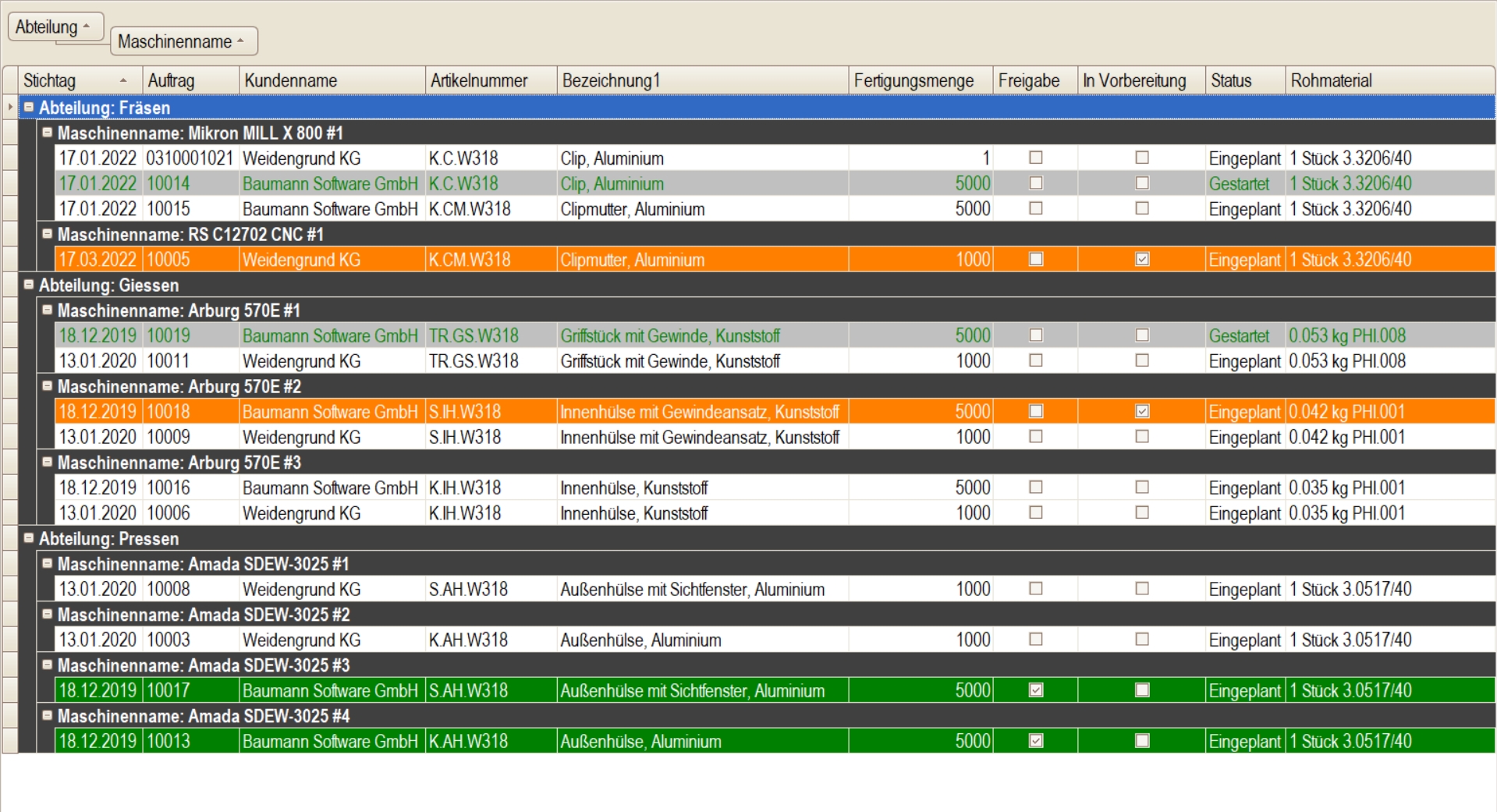Collapse the Amada SDEW-3025 #1 group
Screen dimensions: 1497x812
tap(47, 563)
